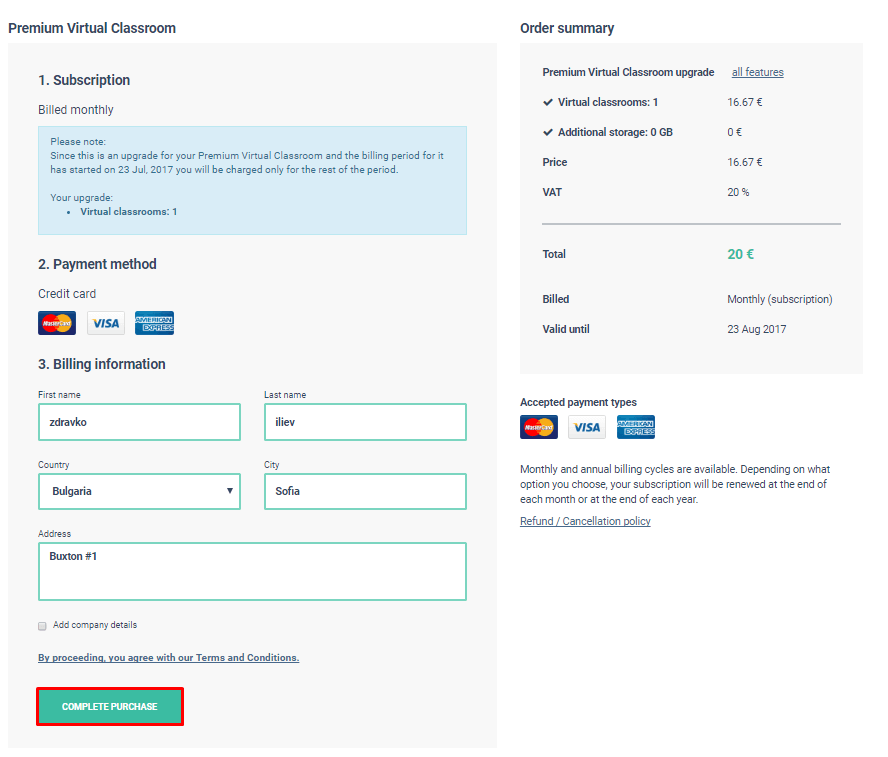Click the blue upgrade notice box
Screen dimensions: 888x757
(x=252, y=180)
